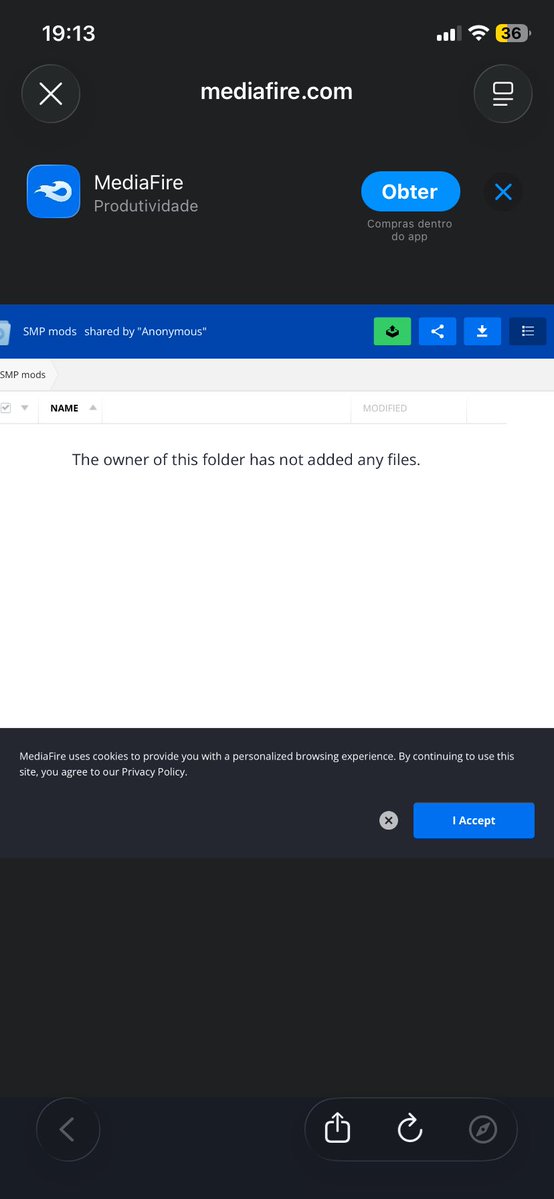
Task: Open the page reader options icon
Action: click(x=503, y=93)
